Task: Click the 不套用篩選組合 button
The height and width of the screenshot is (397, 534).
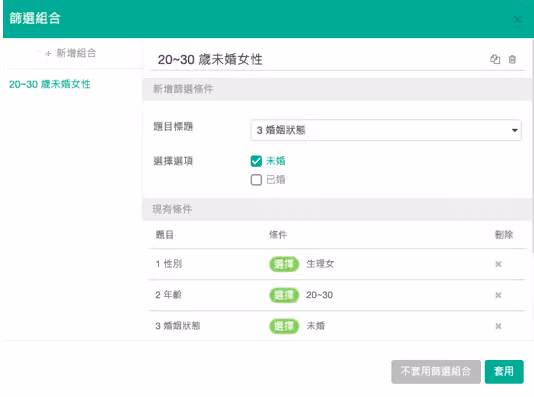Action: tap(436, 371)
